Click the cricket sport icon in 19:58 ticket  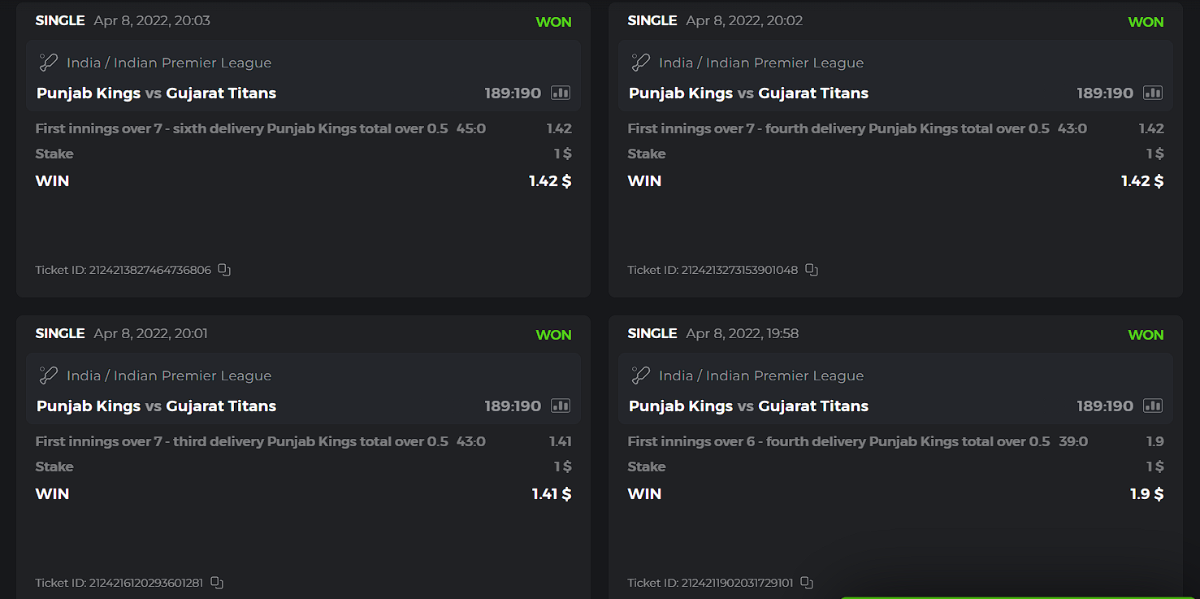coord(641,376)
